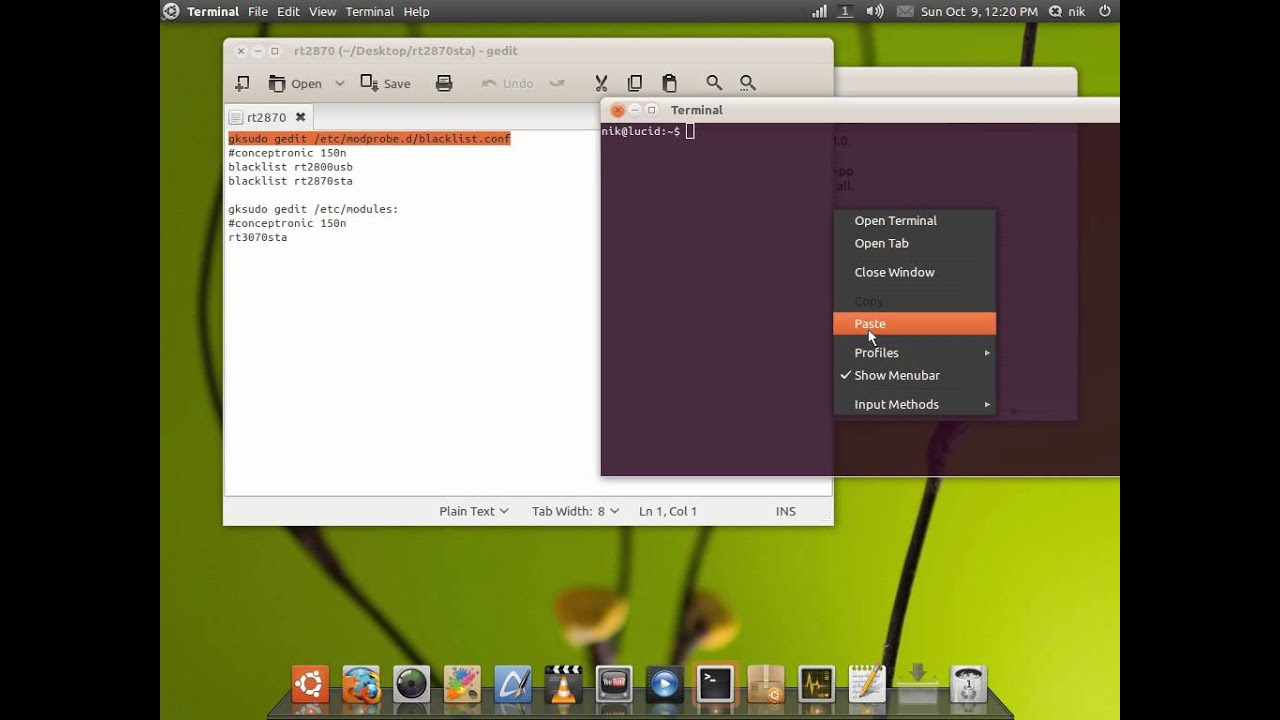Viewport: 1280px width, 720px height.
Task: Open the blue play-button media player in dock
Action: (664, 685)
